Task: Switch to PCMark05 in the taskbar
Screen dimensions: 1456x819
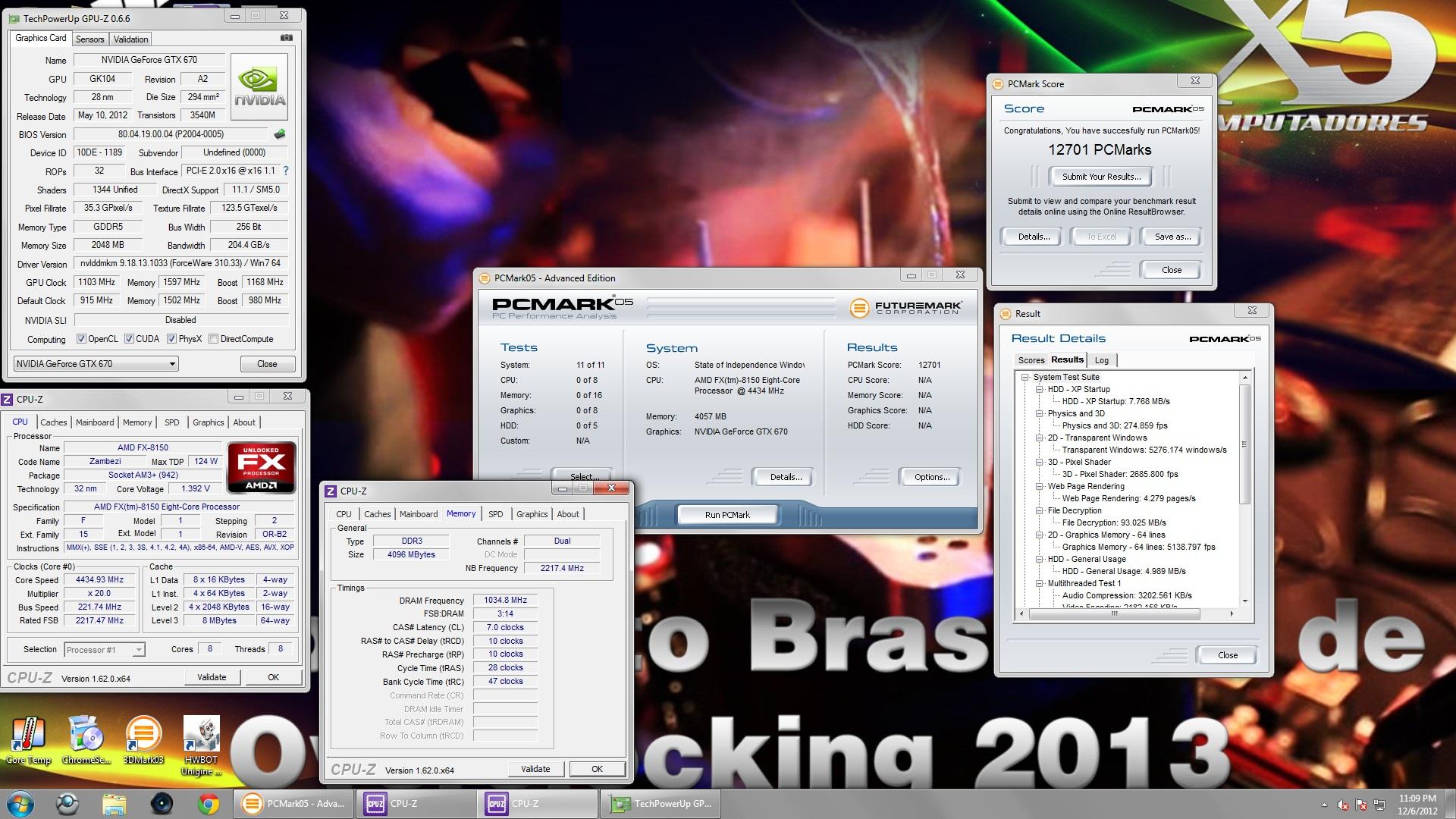Action: [x=293, y=804]
